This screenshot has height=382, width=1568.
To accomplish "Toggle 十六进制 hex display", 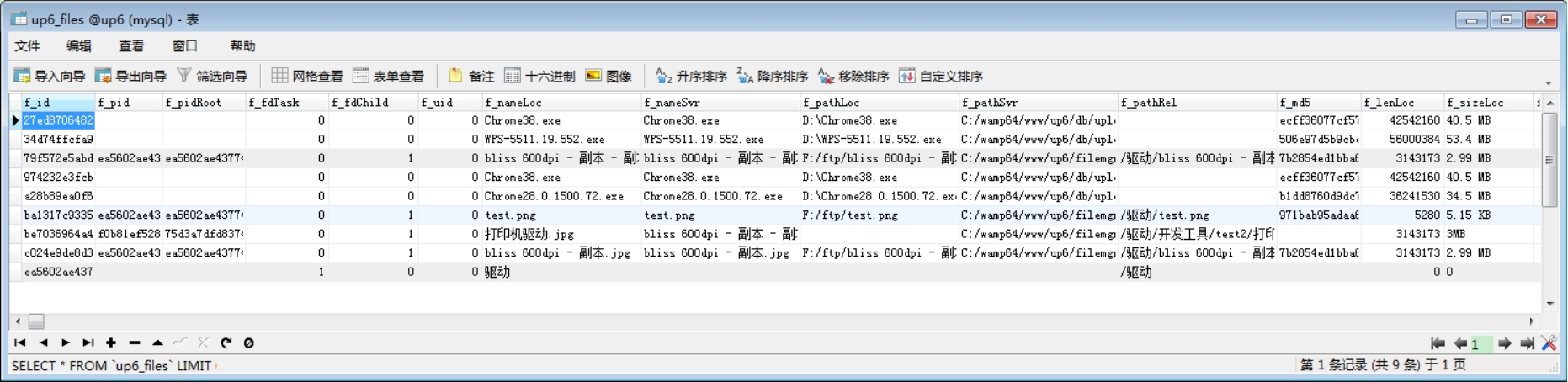I will click(x=539, y=77).
